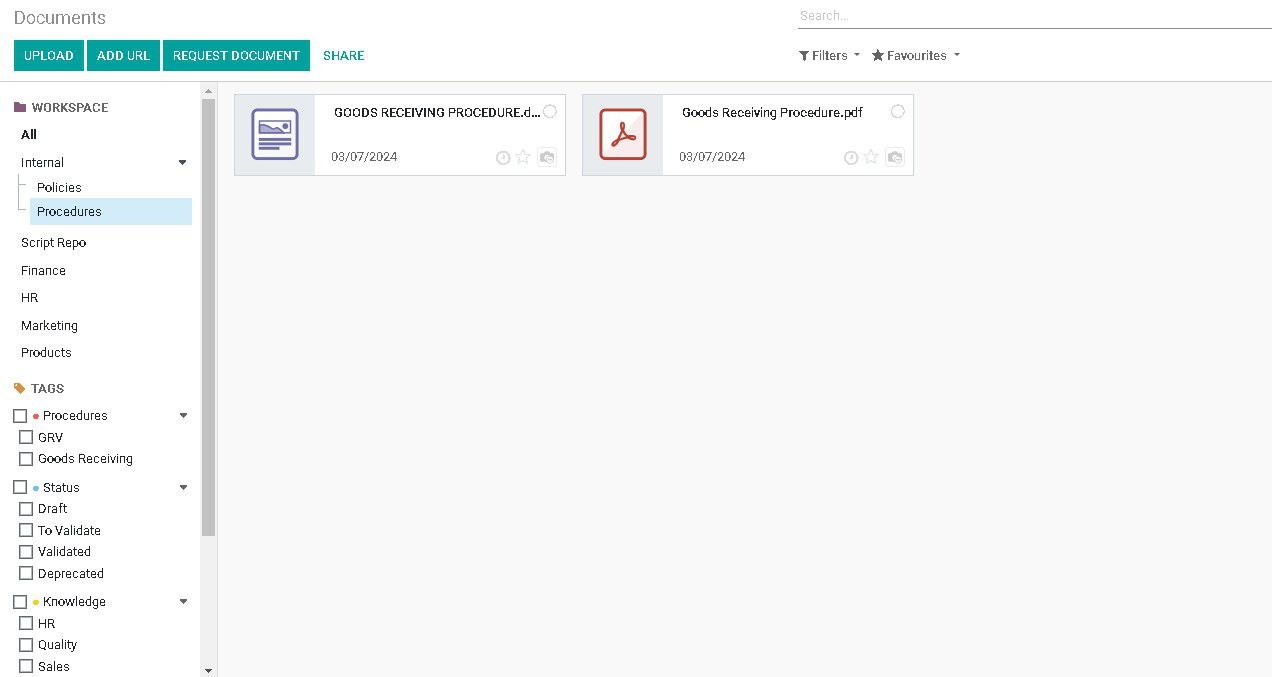Open the Goods Receiving Procedure.pdf thumbnail
Screen dimensions: 1272x677
[x=622, y=135]
